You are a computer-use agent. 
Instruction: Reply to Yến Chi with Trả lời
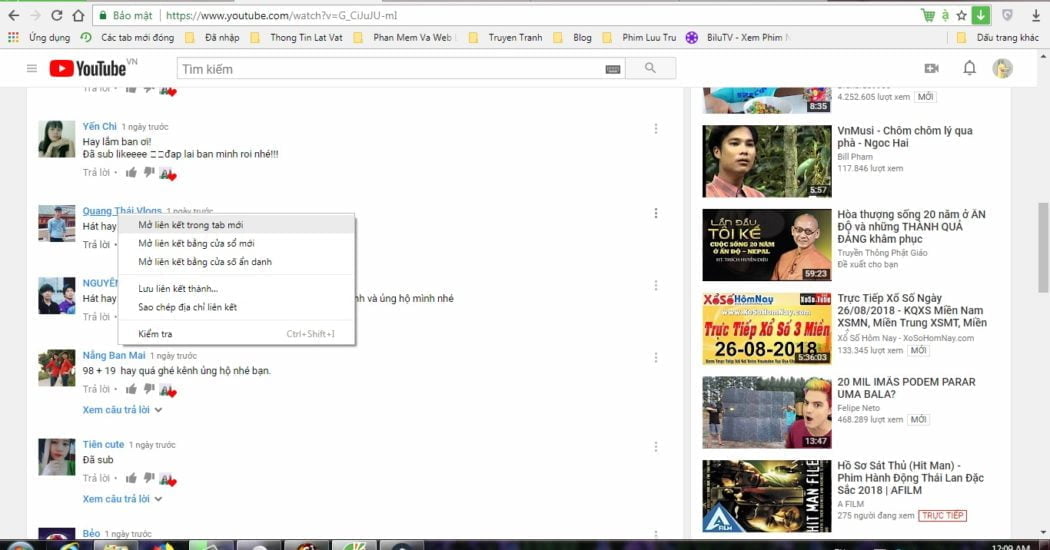coord(96,173)
